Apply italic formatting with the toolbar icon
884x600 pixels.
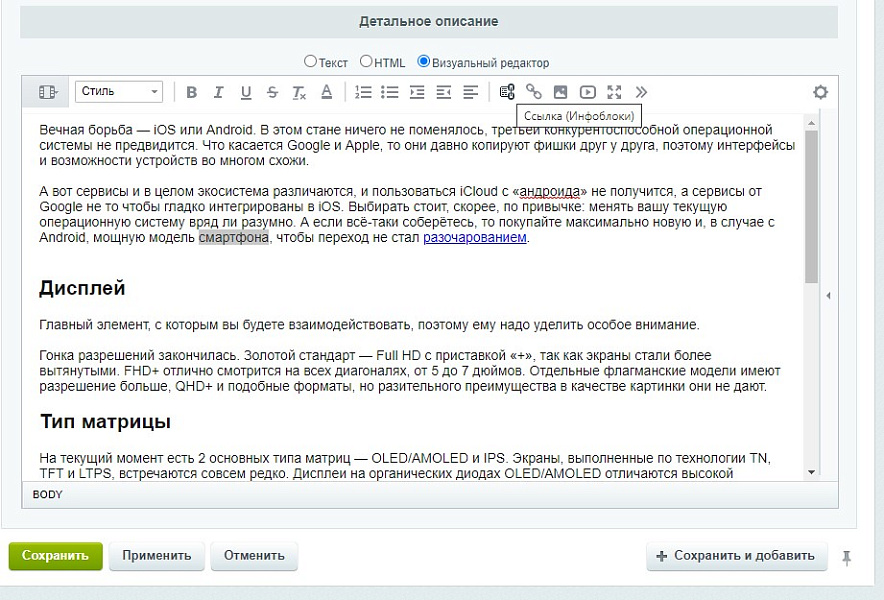[218, 92]
